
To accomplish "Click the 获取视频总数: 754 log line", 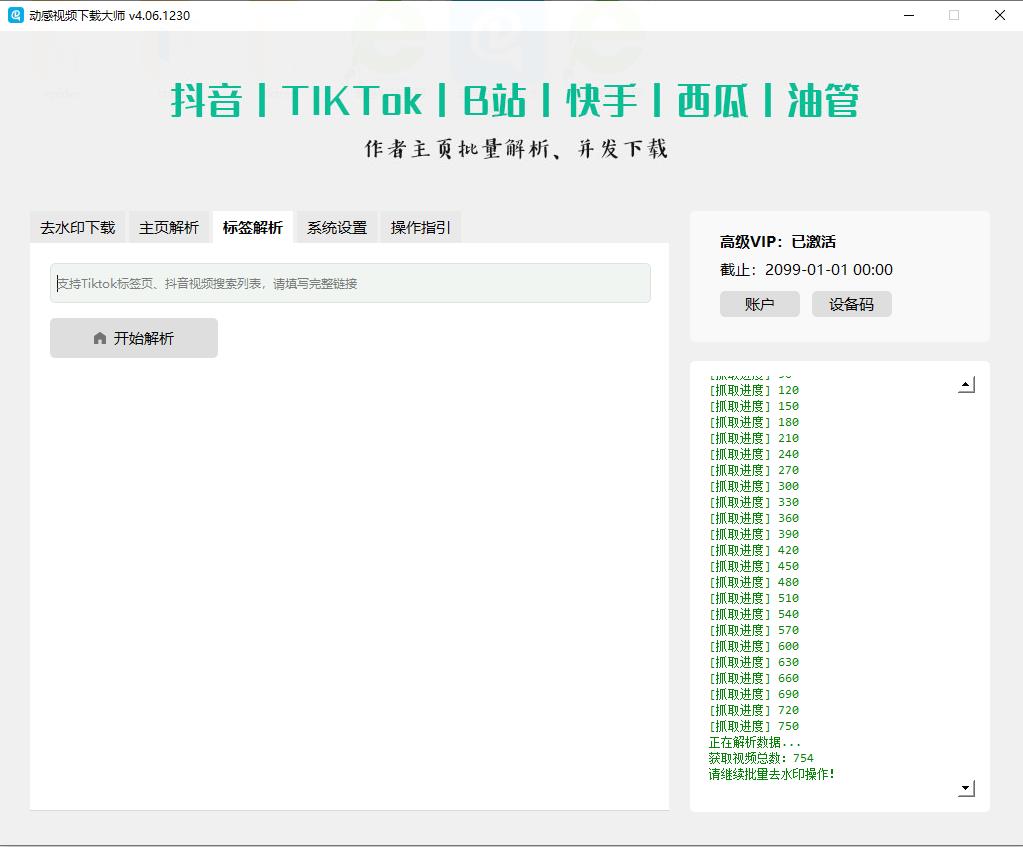I will [761, 758].
